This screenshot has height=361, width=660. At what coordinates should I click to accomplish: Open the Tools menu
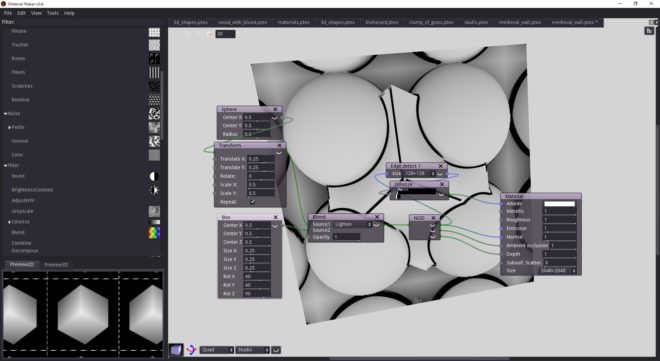53,13
